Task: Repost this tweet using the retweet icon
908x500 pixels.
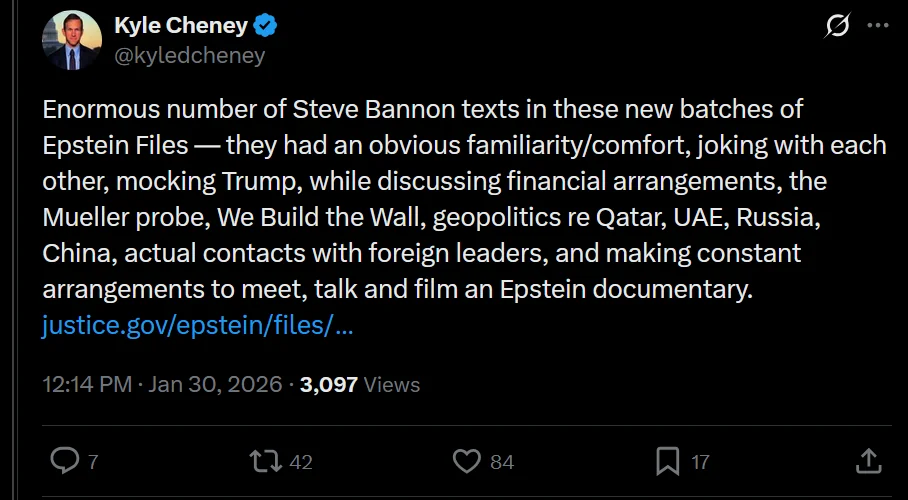Action: (x=267, y=461)
